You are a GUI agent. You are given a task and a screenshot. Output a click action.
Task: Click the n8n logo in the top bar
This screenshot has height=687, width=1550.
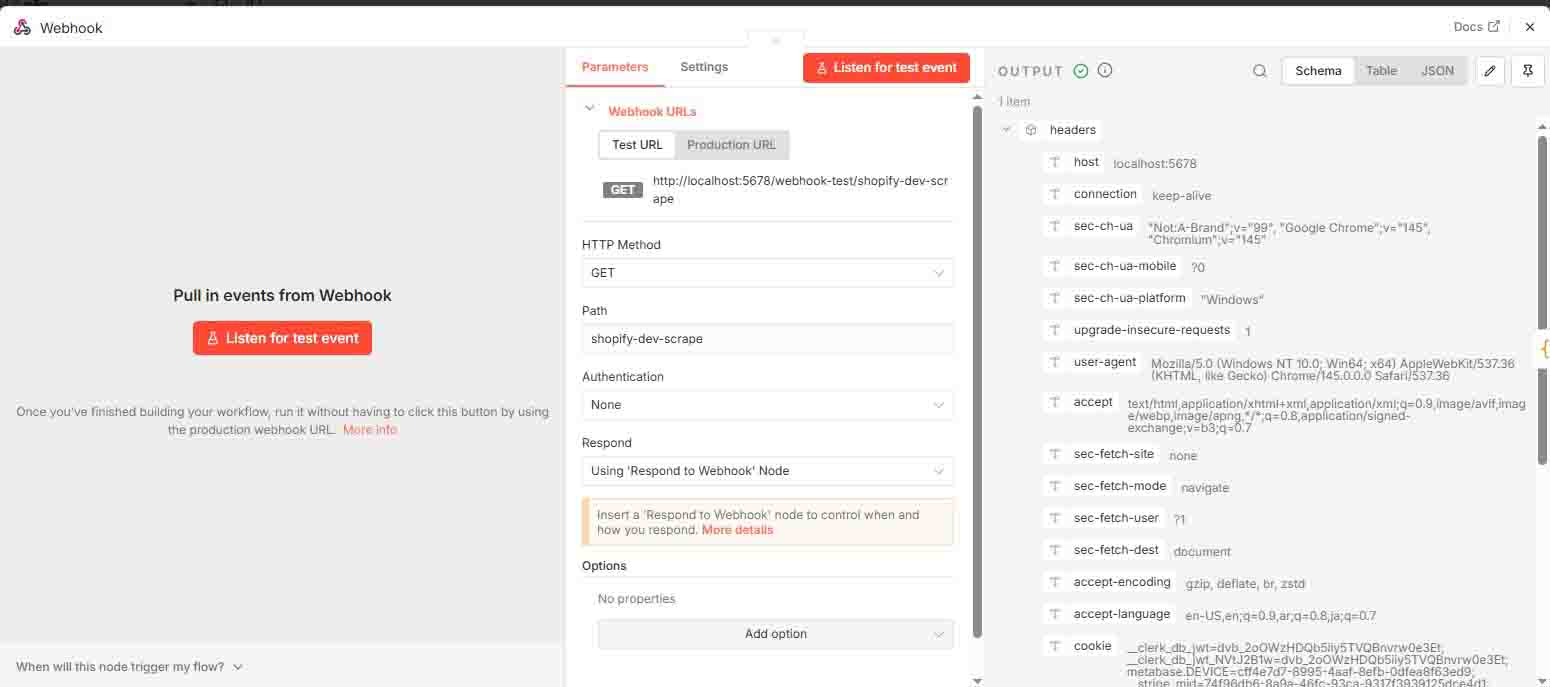21,27
